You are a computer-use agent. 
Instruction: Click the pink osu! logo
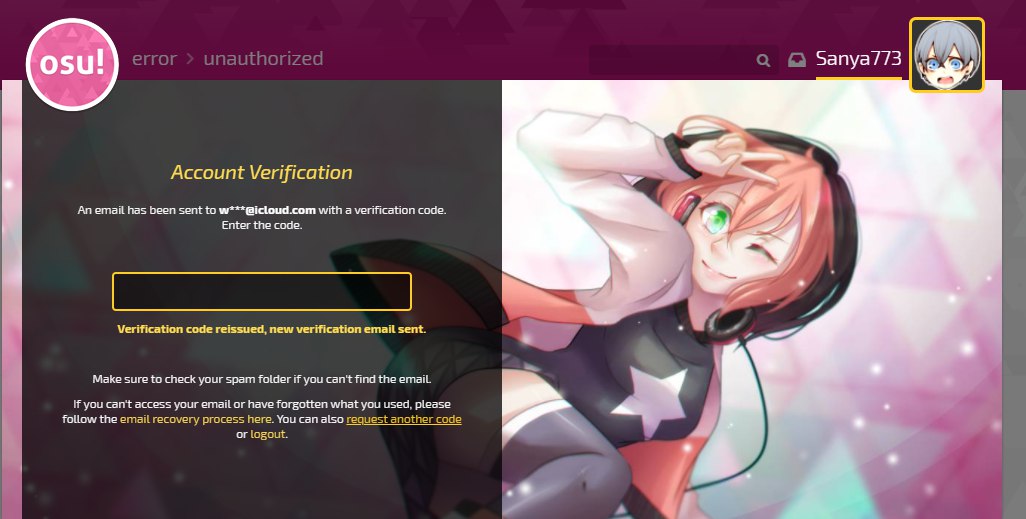(x=72, y=64)
